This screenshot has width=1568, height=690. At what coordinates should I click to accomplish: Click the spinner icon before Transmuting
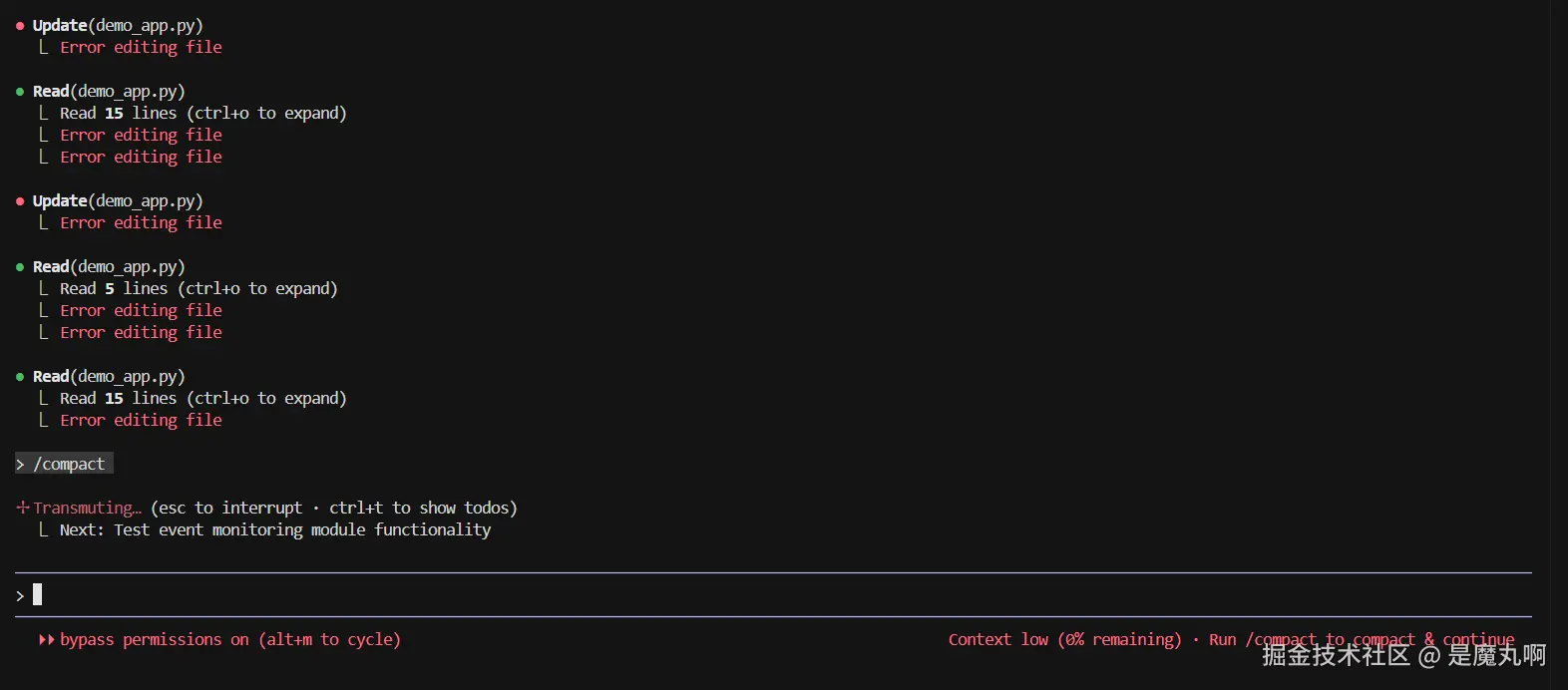[22, 508]
